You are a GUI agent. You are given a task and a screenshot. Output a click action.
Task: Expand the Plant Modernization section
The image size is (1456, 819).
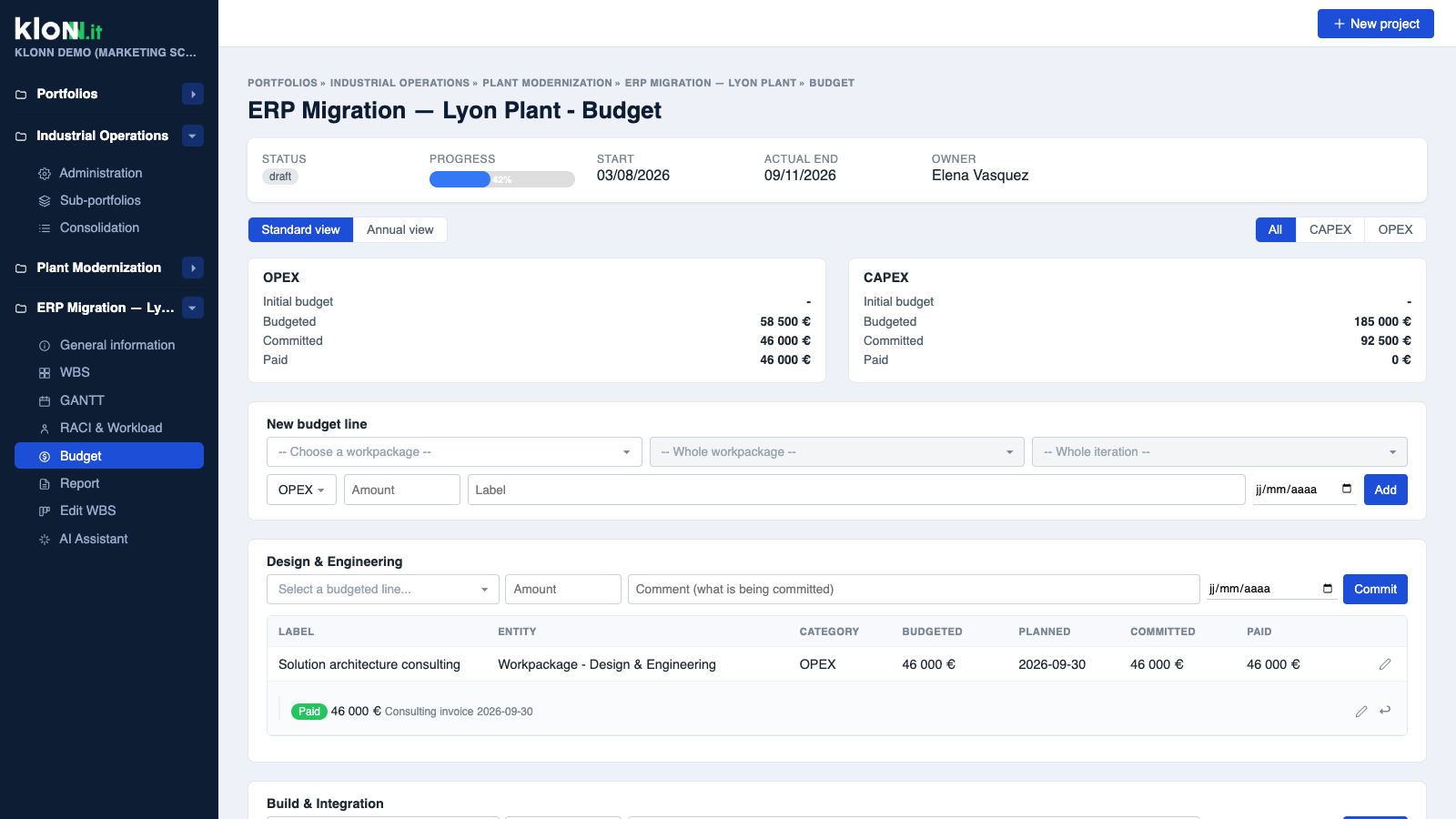click(193, 268)
